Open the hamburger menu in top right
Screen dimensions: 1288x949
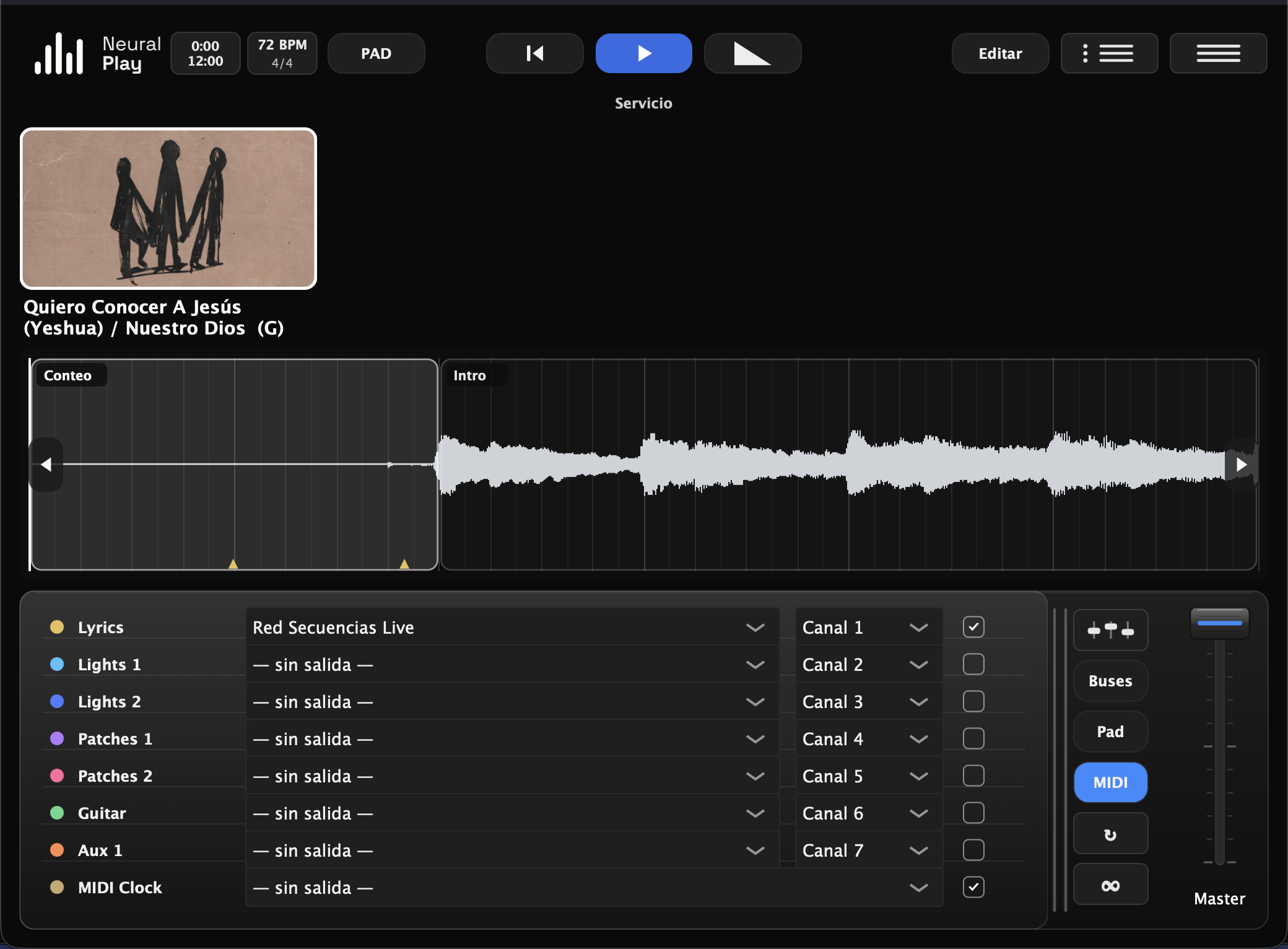click(x=1219, y=53)
